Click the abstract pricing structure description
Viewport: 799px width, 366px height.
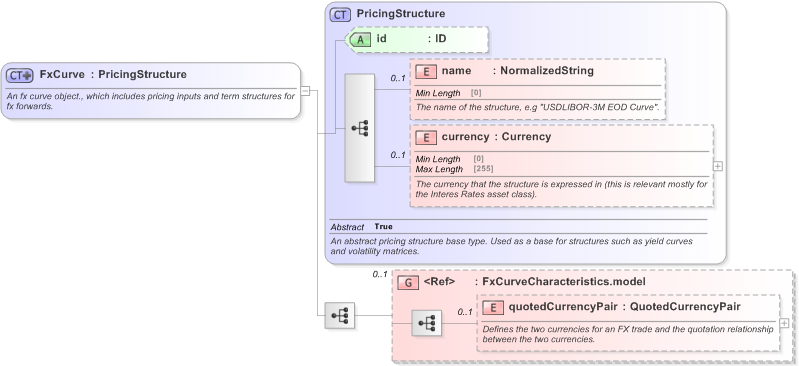[x=511, y=246]
